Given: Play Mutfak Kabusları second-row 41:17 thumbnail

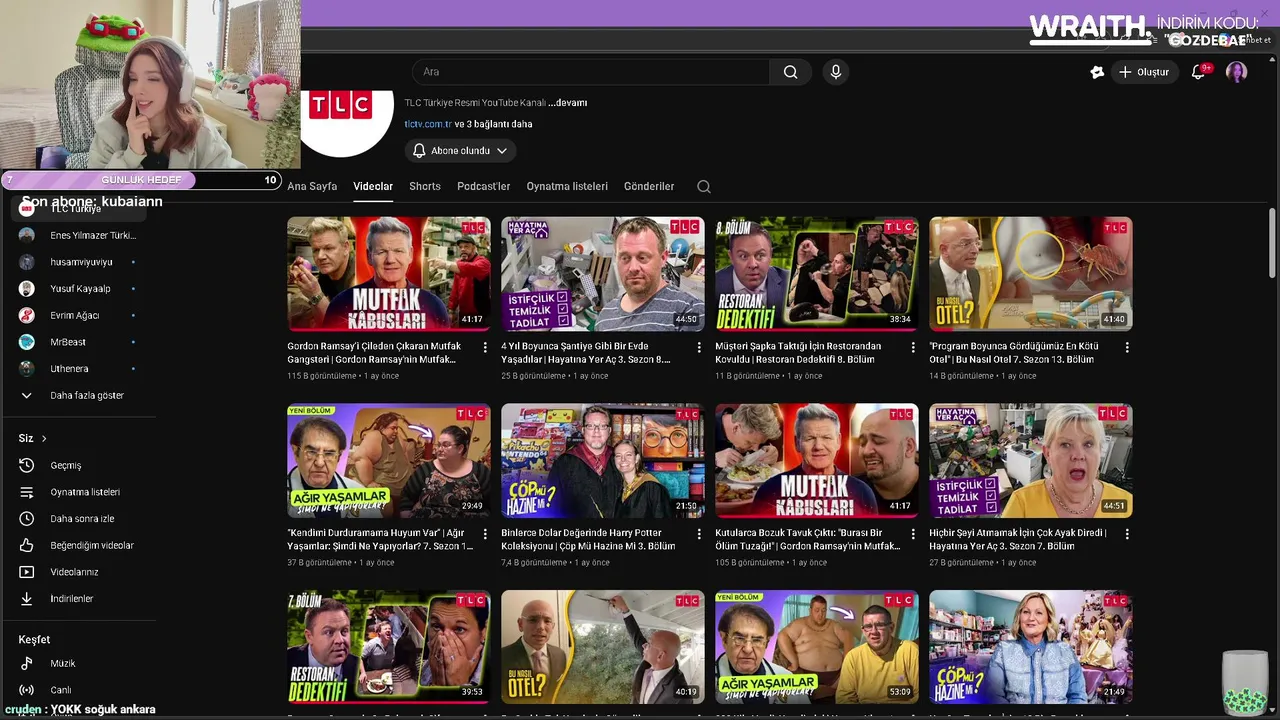Looking at the screenshot, I should 817,461.
